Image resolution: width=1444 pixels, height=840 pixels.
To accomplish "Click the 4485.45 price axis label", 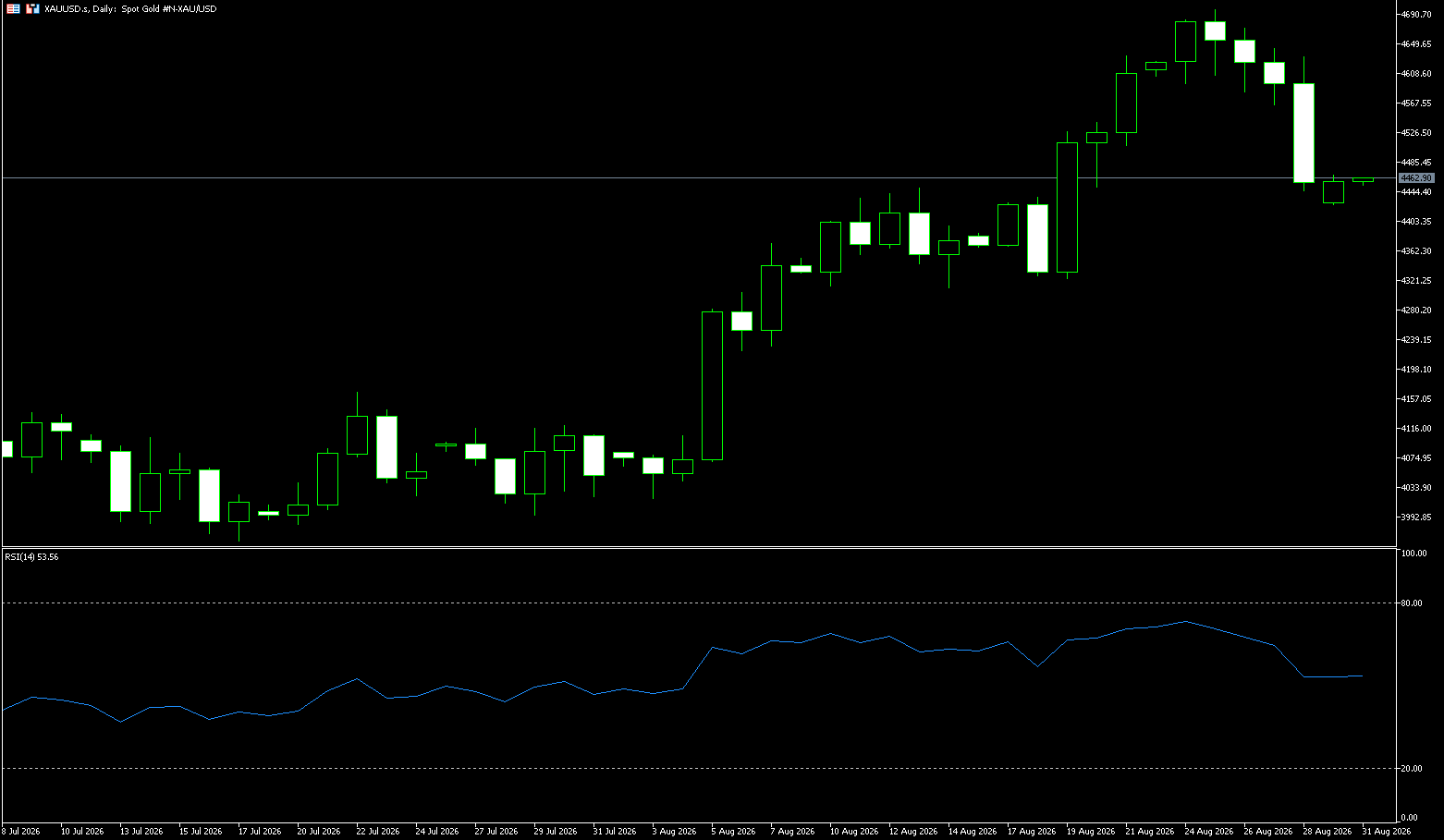I will click(1416, 163).
